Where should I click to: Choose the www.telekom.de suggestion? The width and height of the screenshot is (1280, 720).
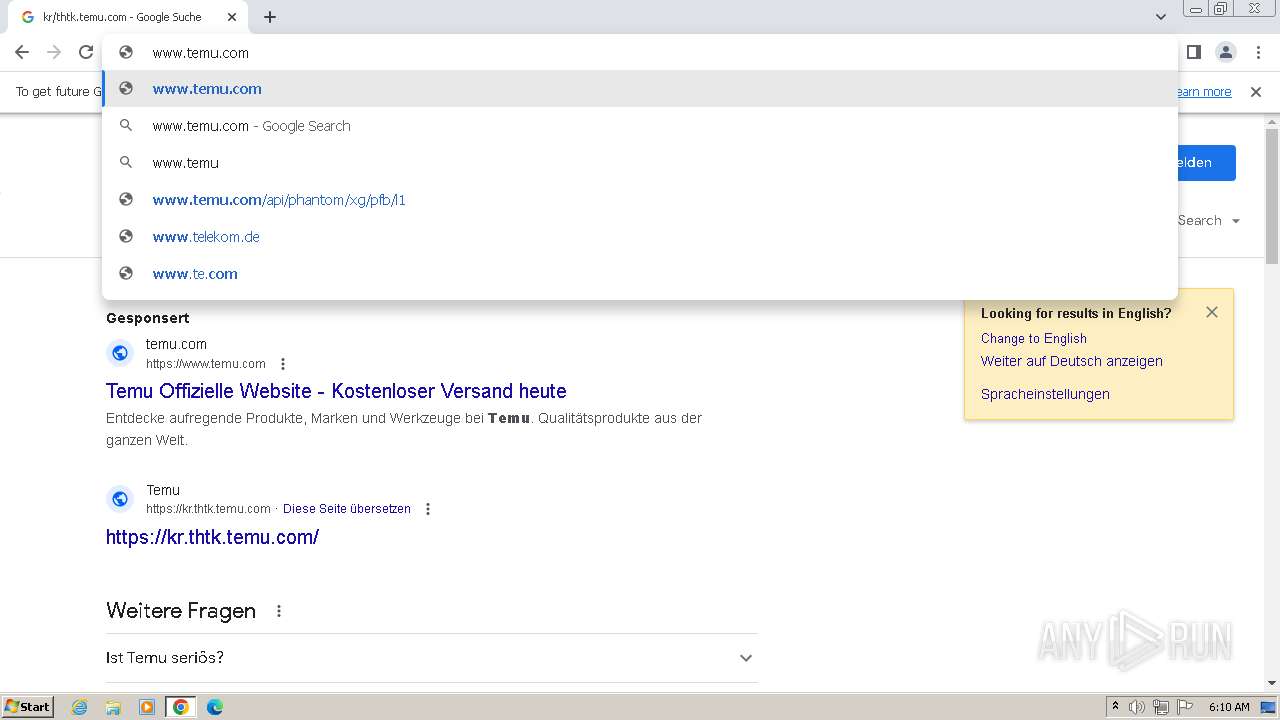[640, 237]
